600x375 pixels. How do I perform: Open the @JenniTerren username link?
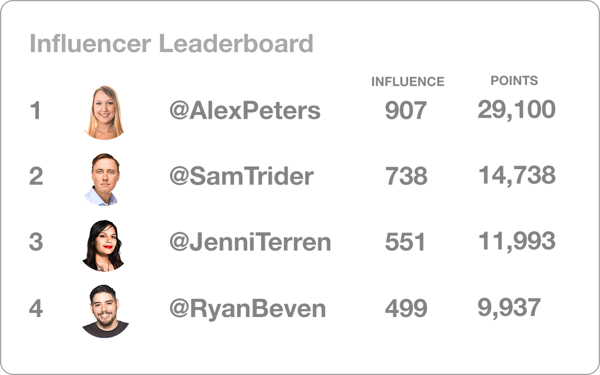250,242
